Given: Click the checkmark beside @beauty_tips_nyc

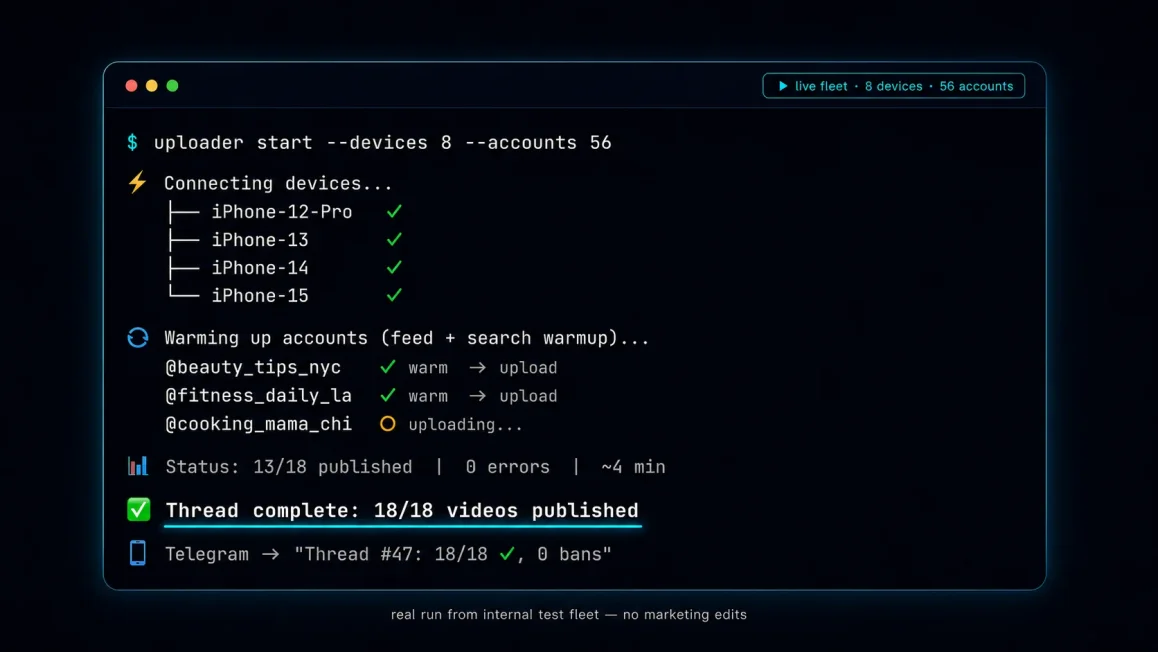Looking at the screenshot, I should (x=388, y=367).
